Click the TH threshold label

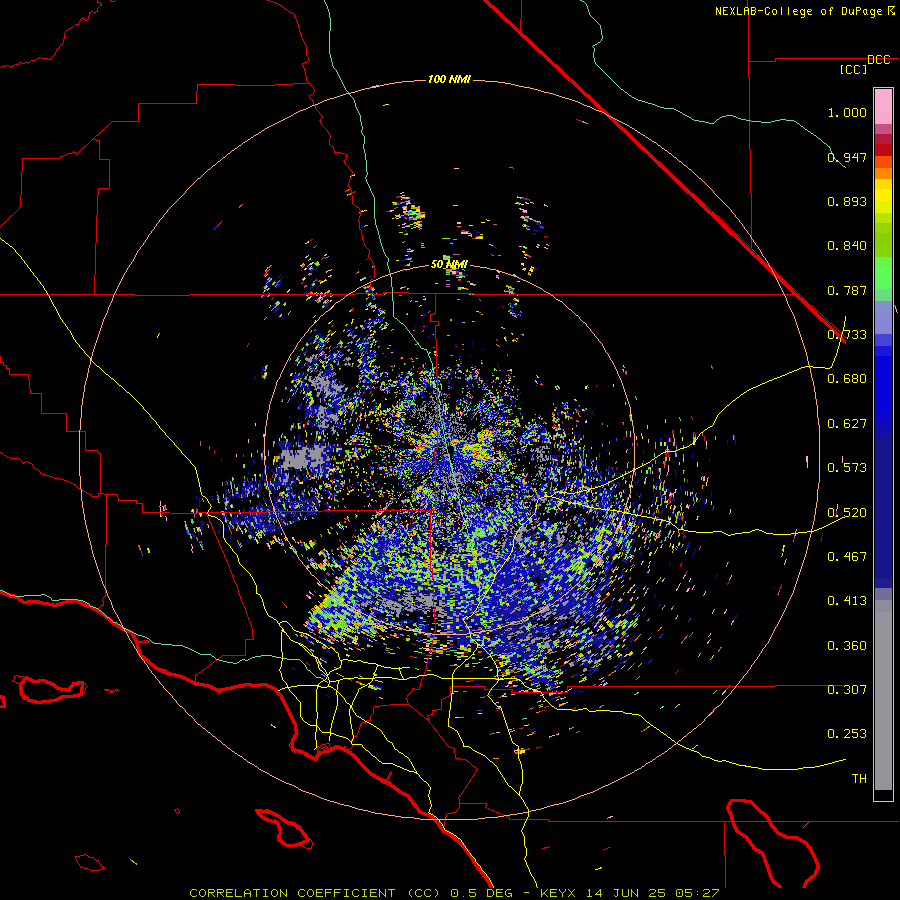point(859,779)
